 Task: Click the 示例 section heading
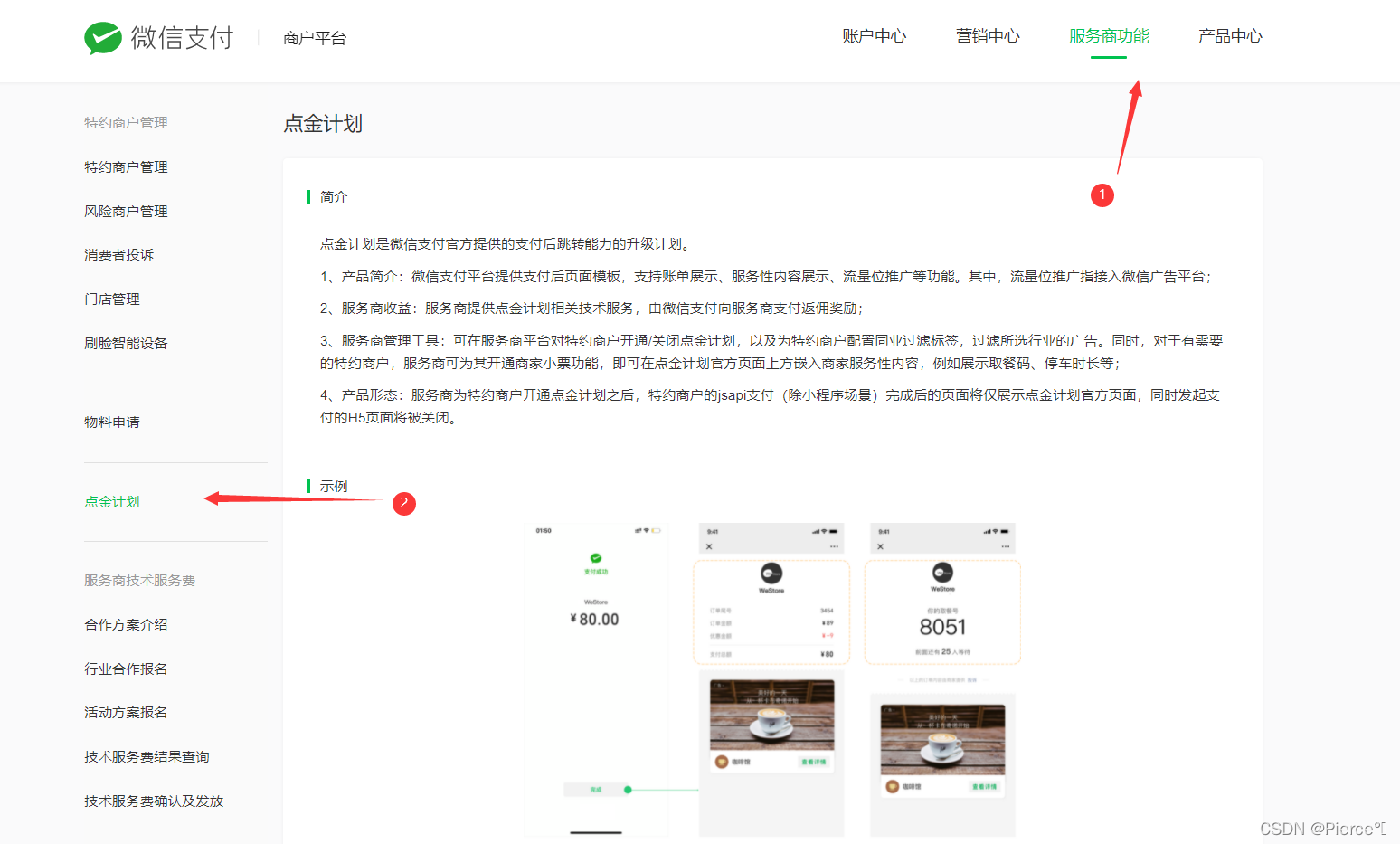pyautogui.click(x=334, y=487)
